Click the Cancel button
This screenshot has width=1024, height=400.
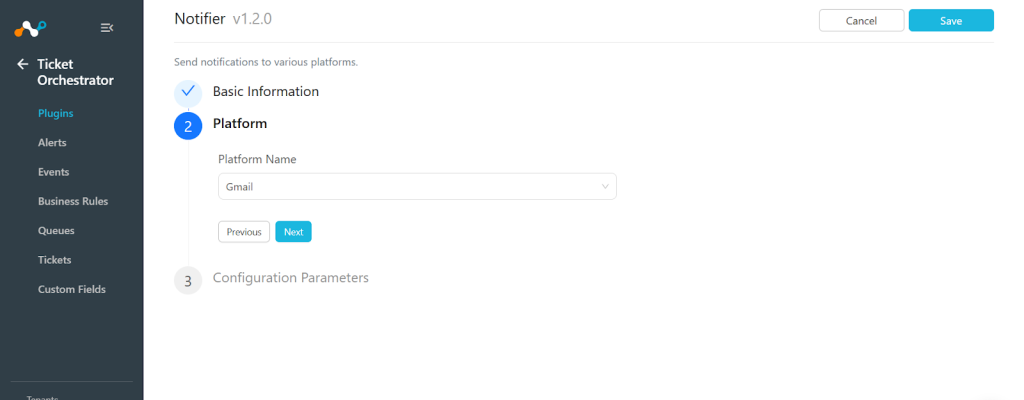861,20
